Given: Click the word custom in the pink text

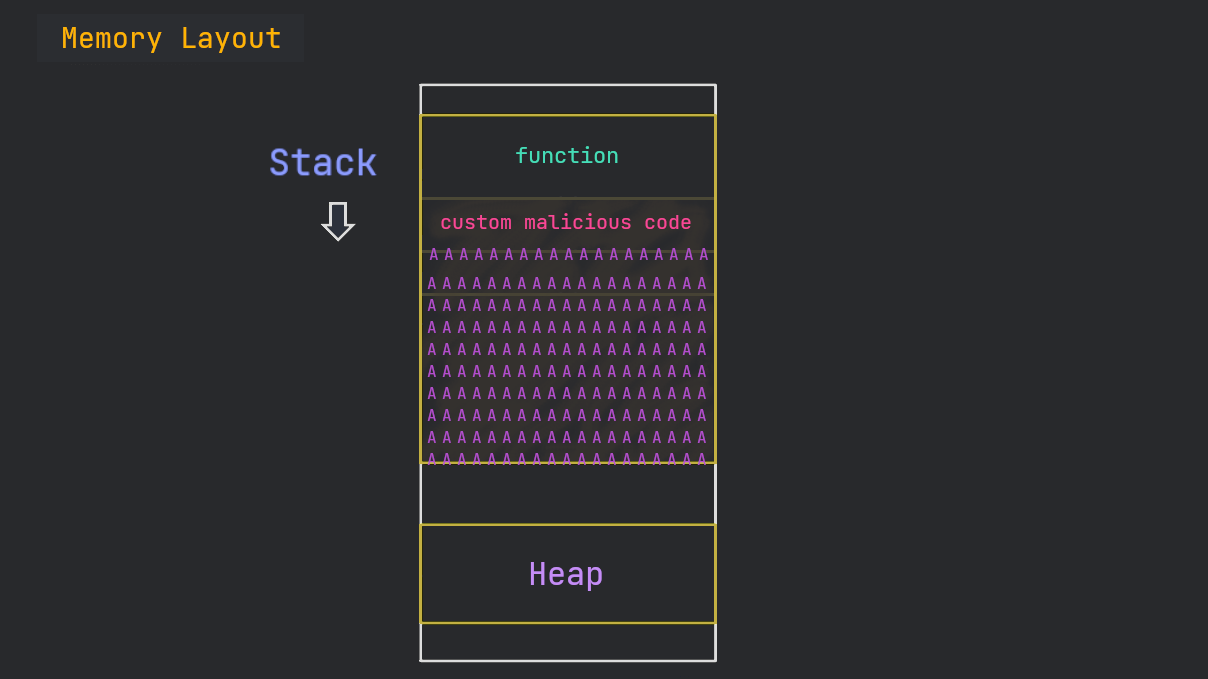Looking at the screenshot, I should point(476,223).
